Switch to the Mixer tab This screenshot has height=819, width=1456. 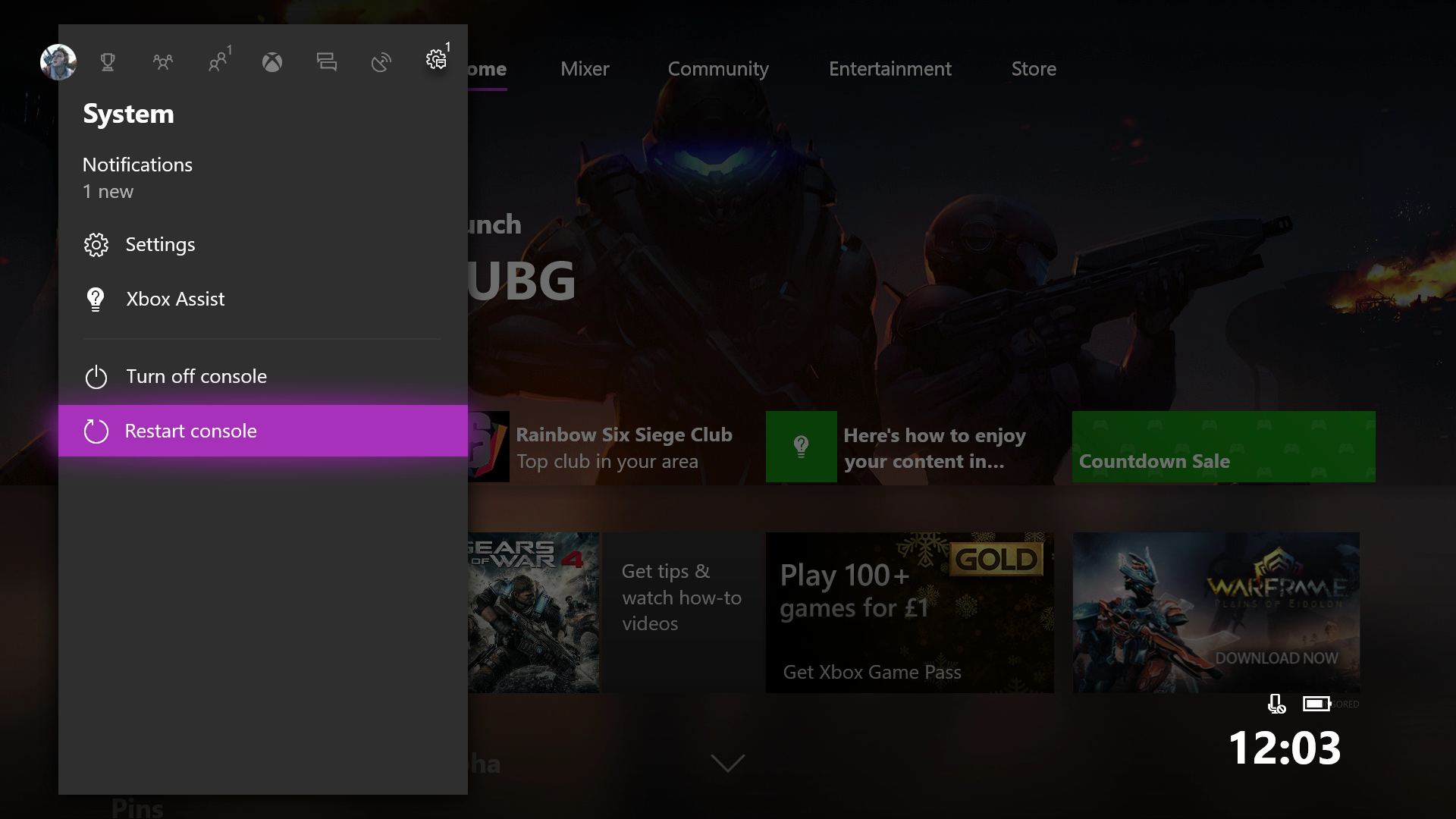click(x=585, y=69)
